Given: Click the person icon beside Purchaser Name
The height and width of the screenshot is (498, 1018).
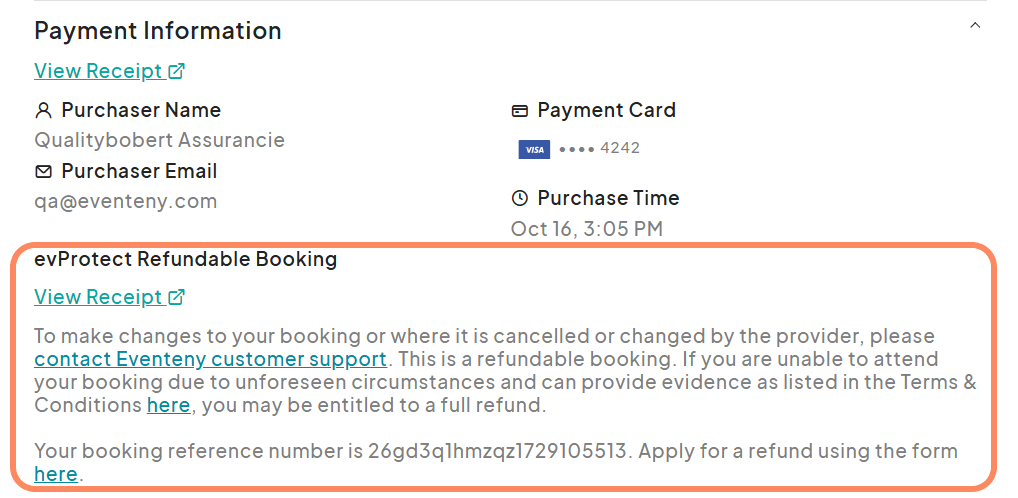Looking at the screenshot, I should tap(43, 110).
